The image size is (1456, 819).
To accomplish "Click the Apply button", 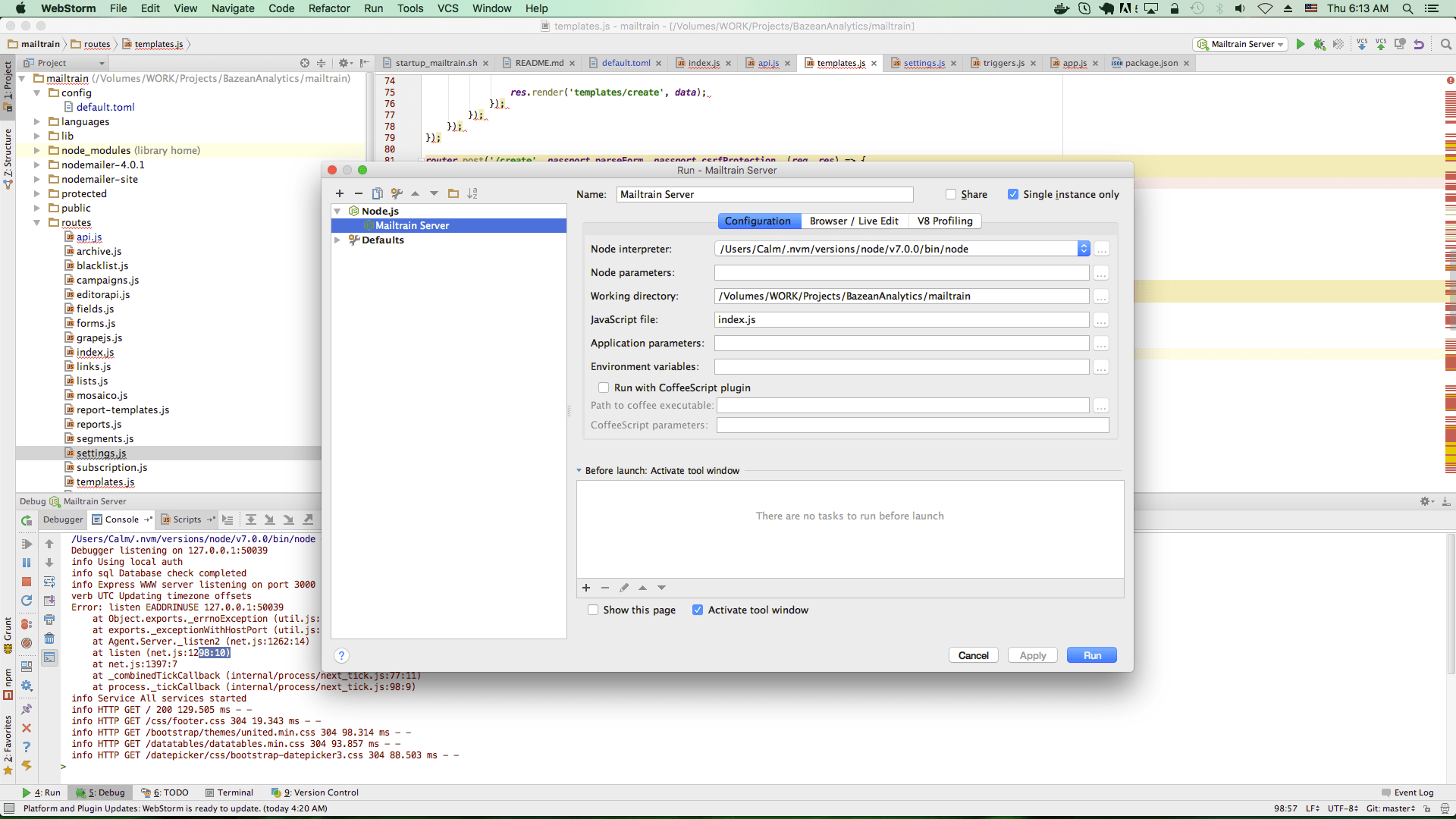I will 1032,655.
